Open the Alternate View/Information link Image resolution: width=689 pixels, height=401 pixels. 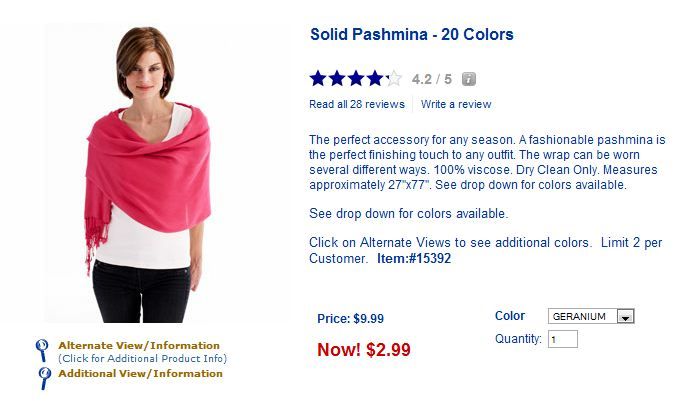(x=139, y=346)
